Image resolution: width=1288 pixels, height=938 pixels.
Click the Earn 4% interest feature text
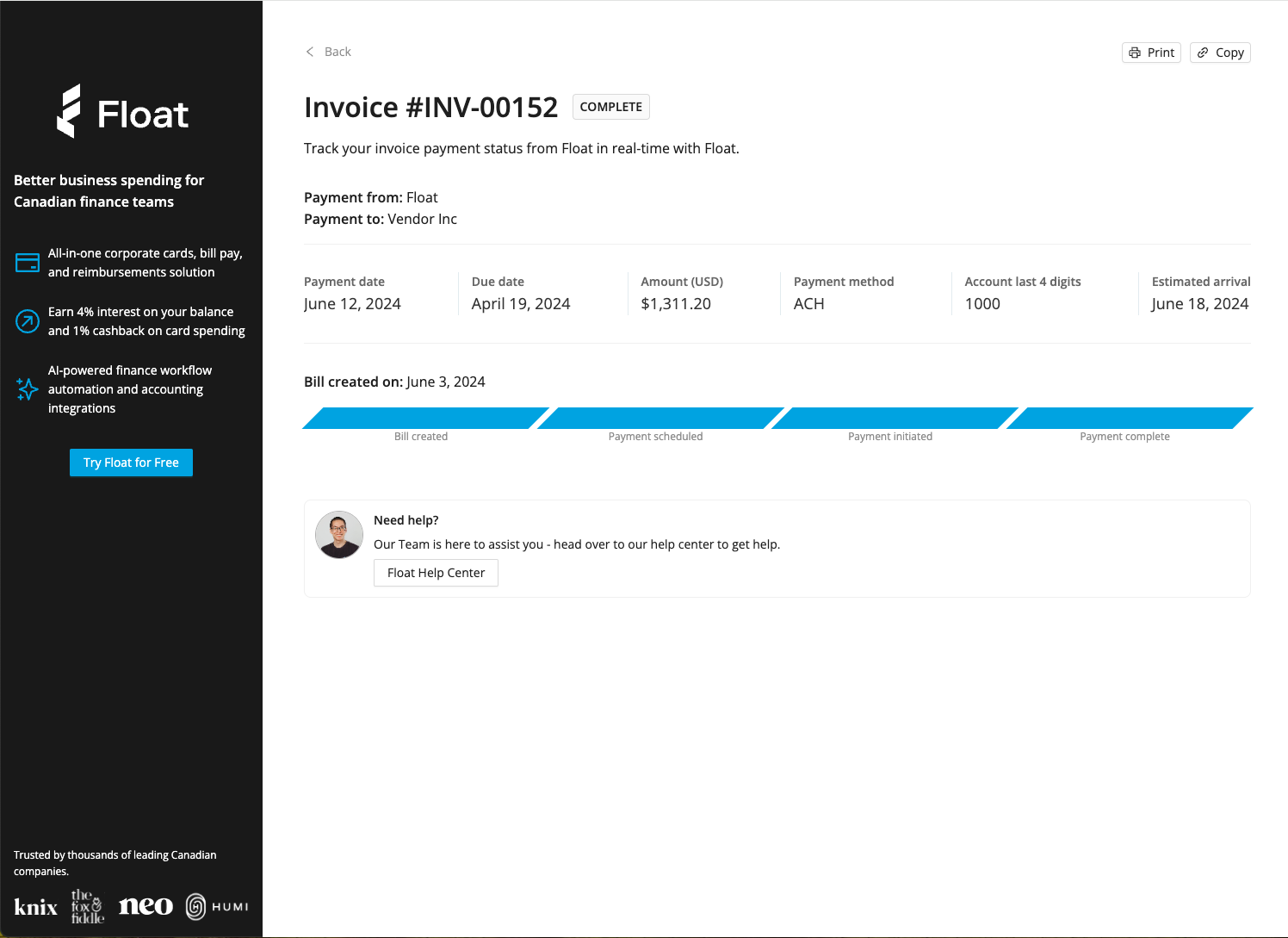pyautogui.click(x=146, y=321)
